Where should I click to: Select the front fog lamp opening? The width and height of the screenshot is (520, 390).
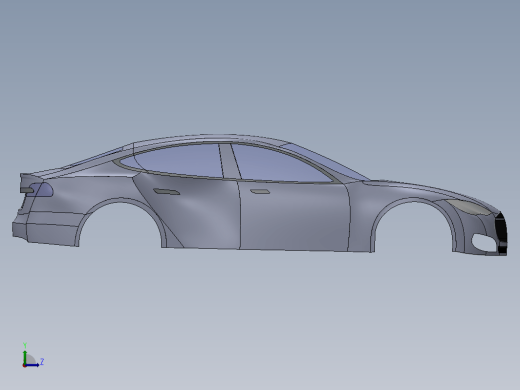click(x=483, y=242)
